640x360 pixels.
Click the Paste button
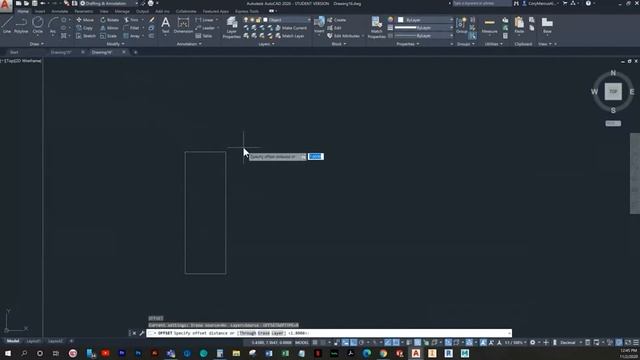519,25
